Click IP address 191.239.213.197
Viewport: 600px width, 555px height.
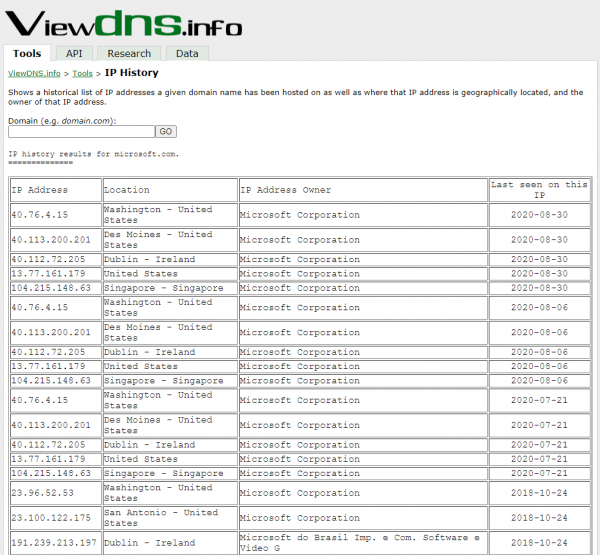54,543
